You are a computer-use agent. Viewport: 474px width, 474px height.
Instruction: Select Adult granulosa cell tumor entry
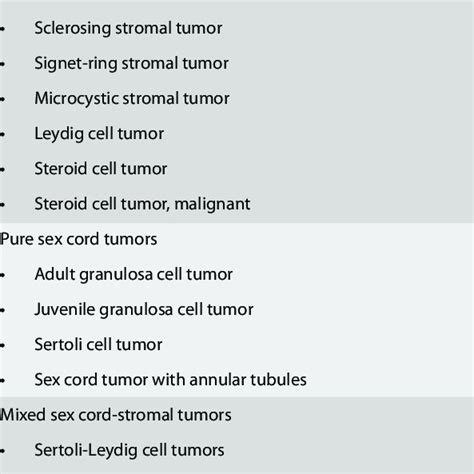point(134,275)
